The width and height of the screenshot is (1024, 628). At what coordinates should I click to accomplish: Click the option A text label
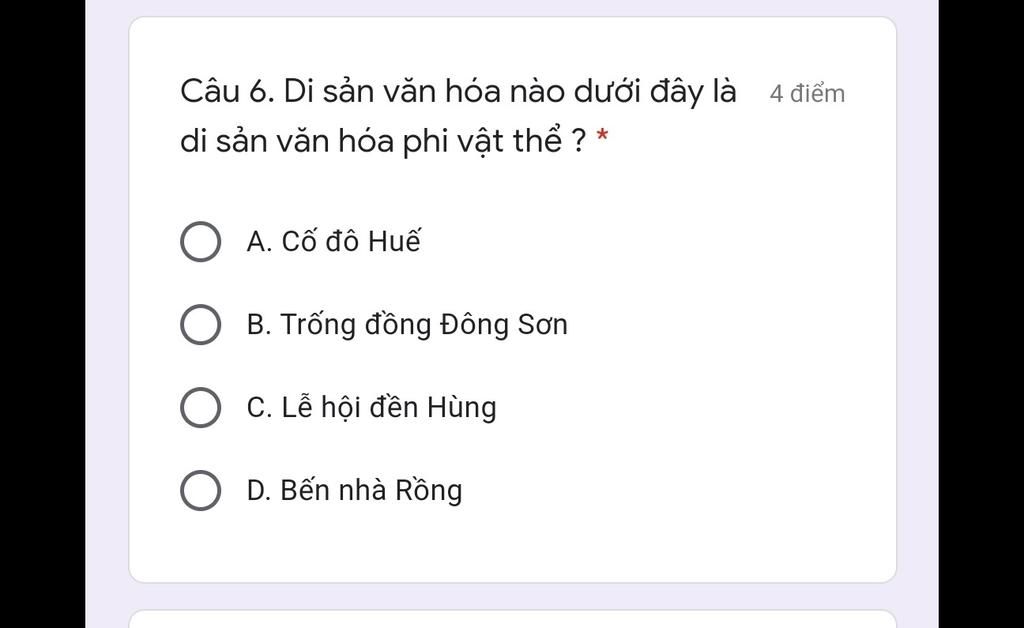tap(334, 240)
